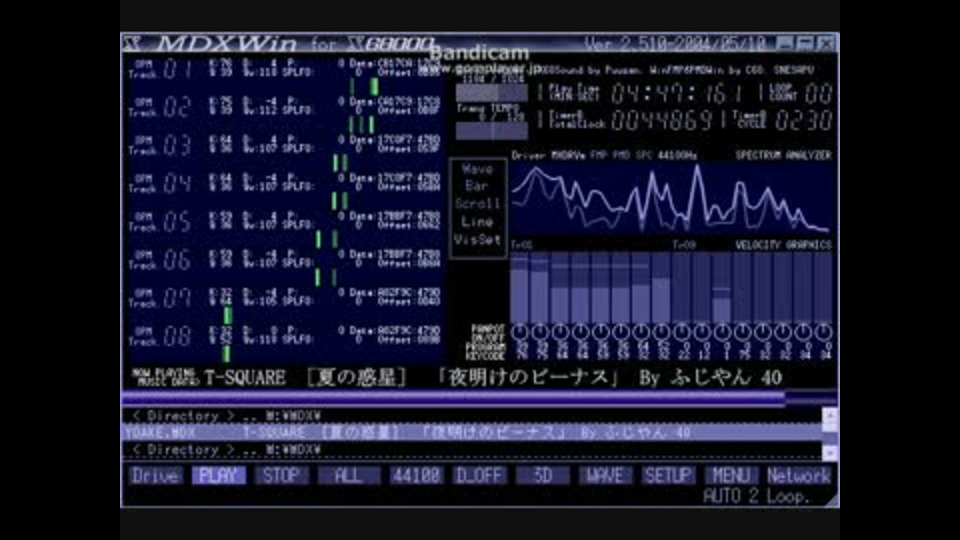Click the channel 10 panpot knob
Image resolution: width=960 pixels, height=540 pixels.
point(702,332)
